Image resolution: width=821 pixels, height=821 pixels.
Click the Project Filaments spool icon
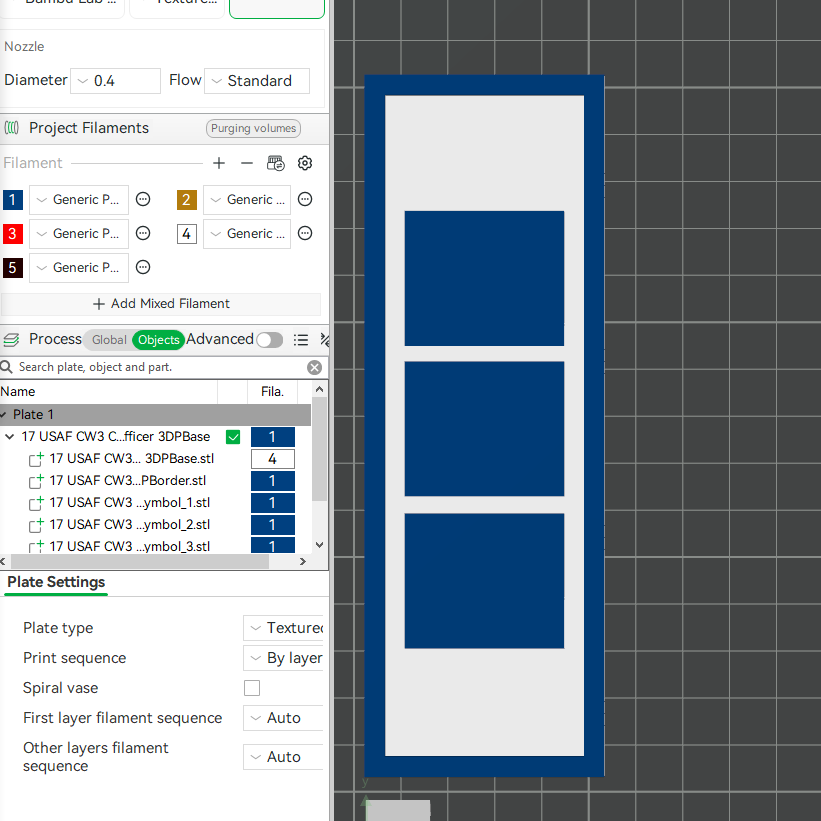click(x=12, y=128)
